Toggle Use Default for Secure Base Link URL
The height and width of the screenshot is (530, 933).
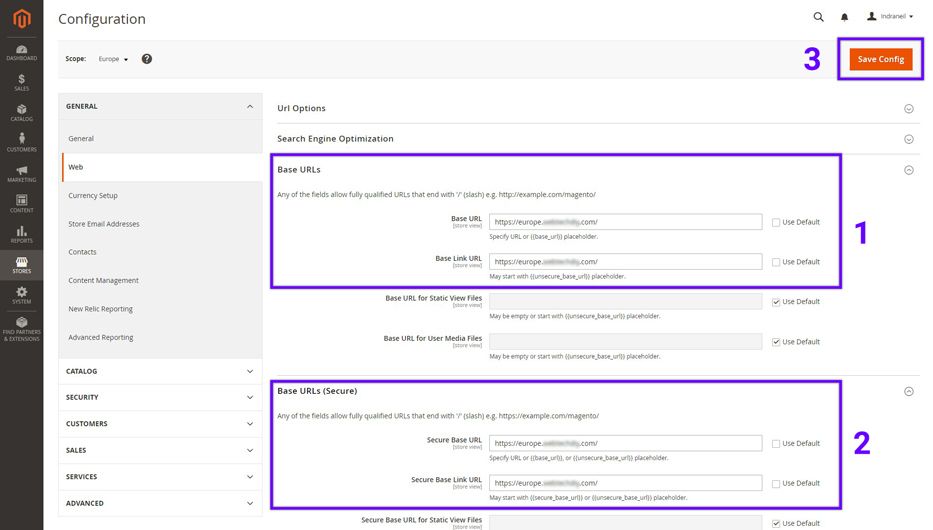pos(776,484)
